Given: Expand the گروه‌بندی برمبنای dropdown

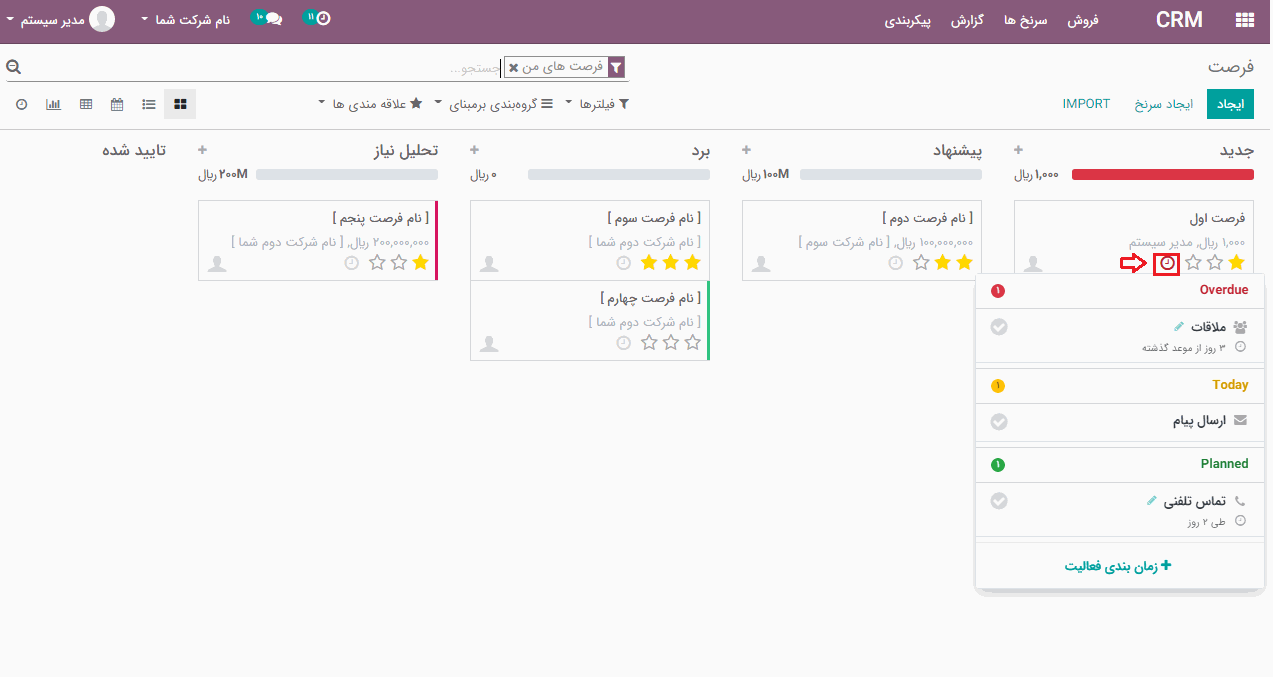Looking at the screenshot, I should click(495, 104).
